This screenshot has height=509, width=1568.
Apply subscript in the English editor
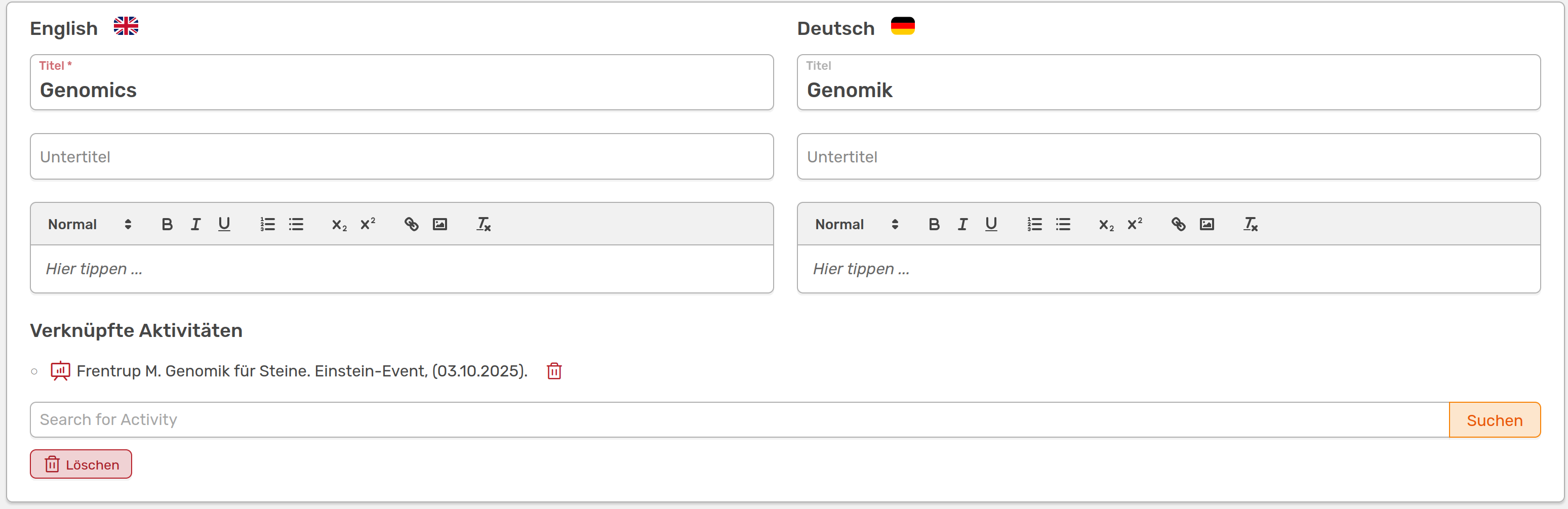[x=339, y=225]
